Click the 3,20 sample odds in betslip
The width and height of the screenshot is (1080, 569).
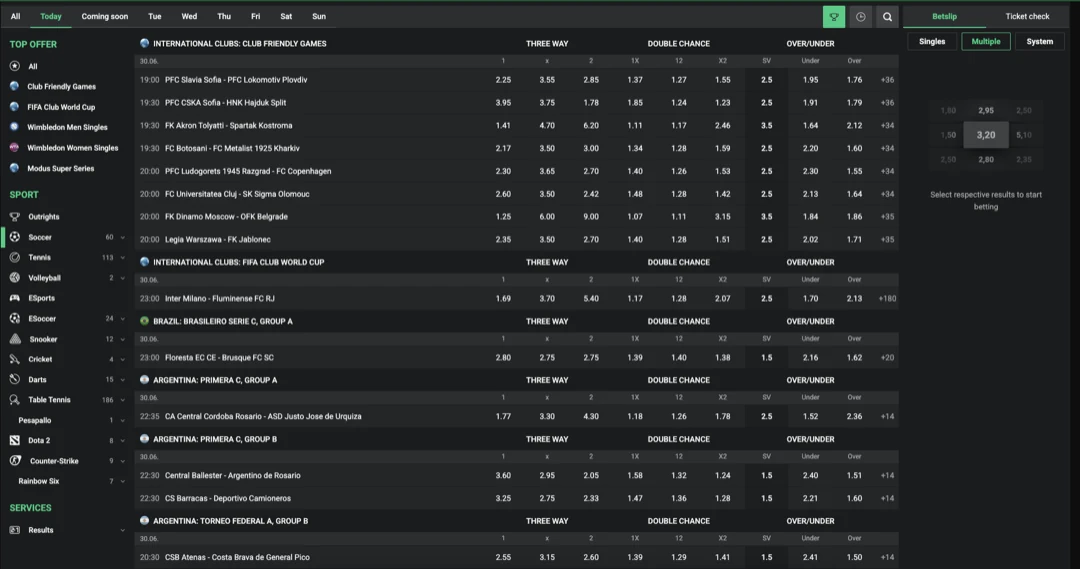pos(986,135)
